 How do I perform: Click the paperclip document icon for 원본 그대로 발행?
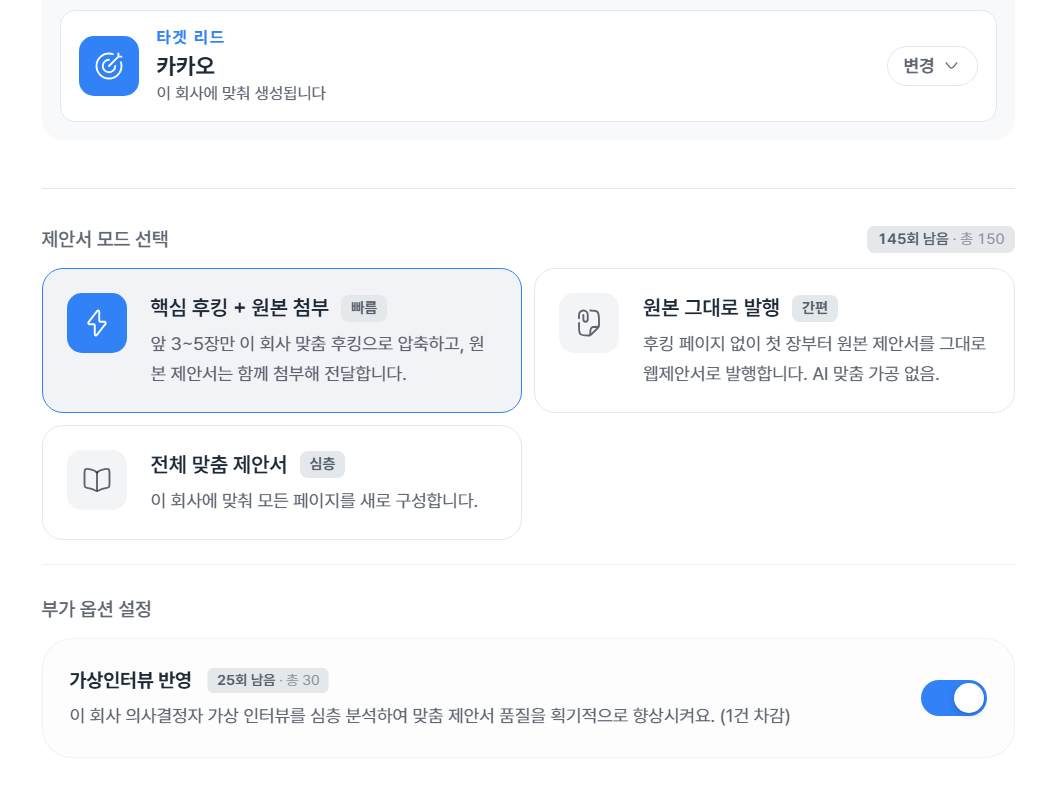(x=589, y=323)
